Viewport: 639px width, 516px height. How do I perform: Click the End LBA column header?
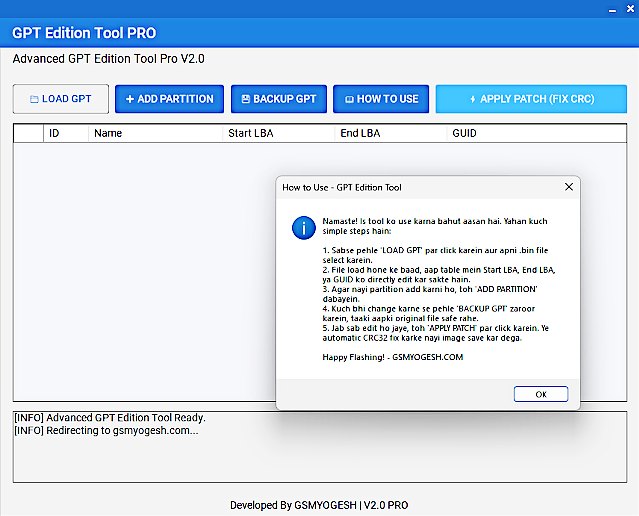click(x=360, y=133)
